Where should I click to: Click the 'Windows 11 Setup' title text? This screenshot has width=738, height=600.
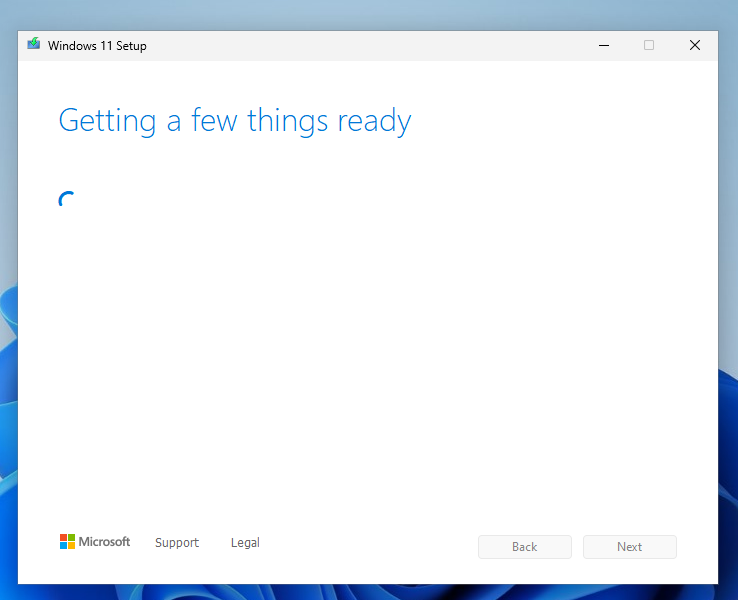(x=97, y=46)
